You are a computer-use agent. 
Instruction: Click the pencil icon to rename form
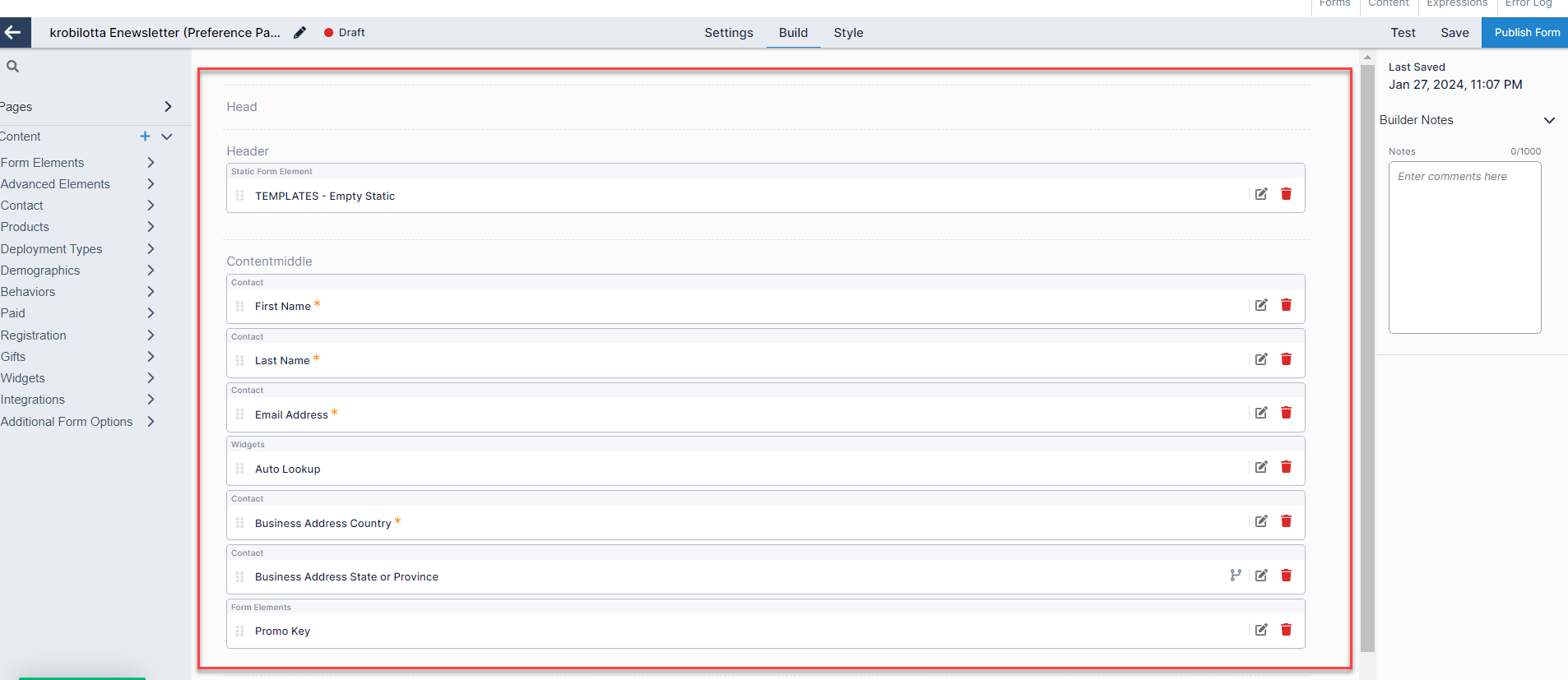pos(300,33)
